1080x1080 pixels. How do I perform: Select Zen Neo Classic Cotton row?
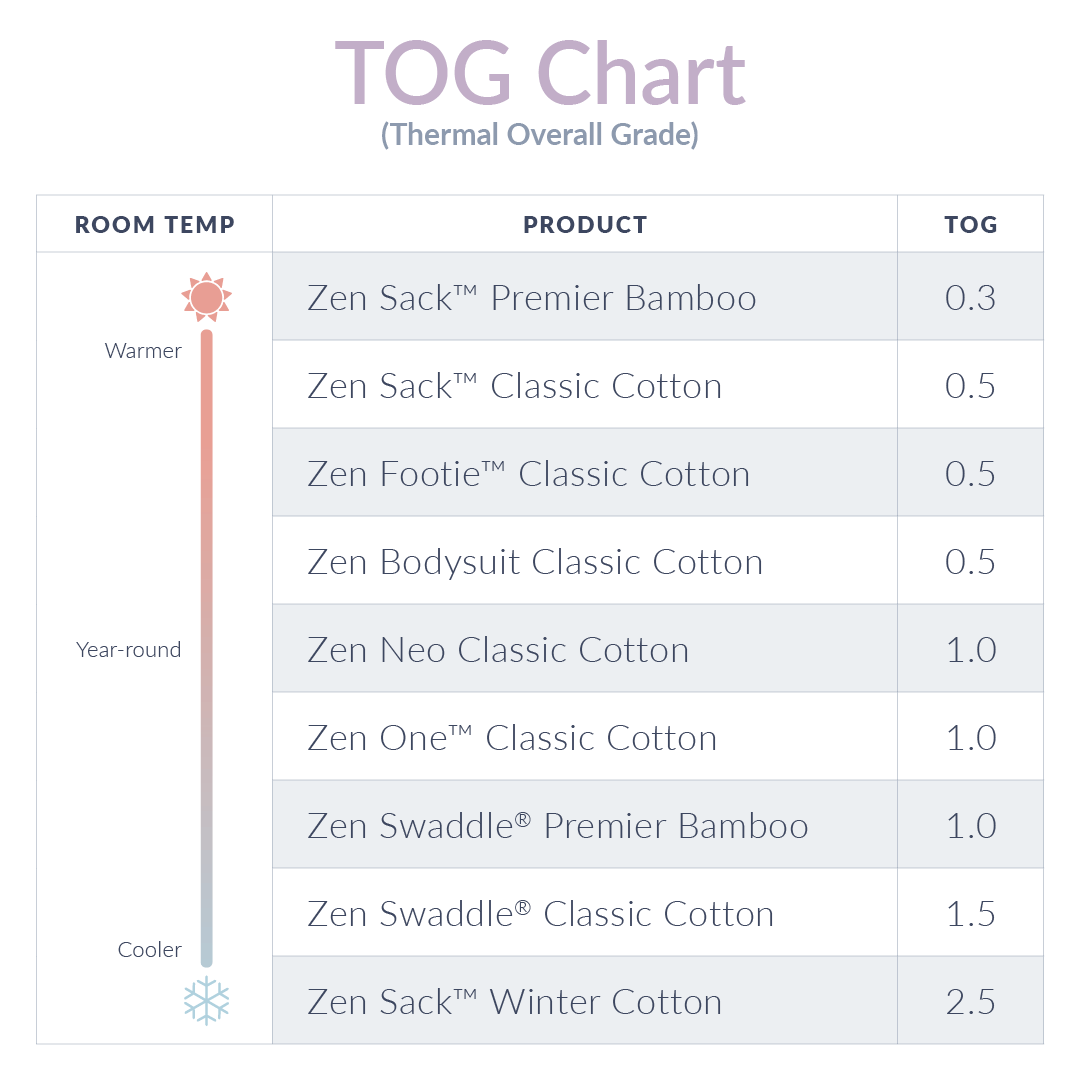498,650
